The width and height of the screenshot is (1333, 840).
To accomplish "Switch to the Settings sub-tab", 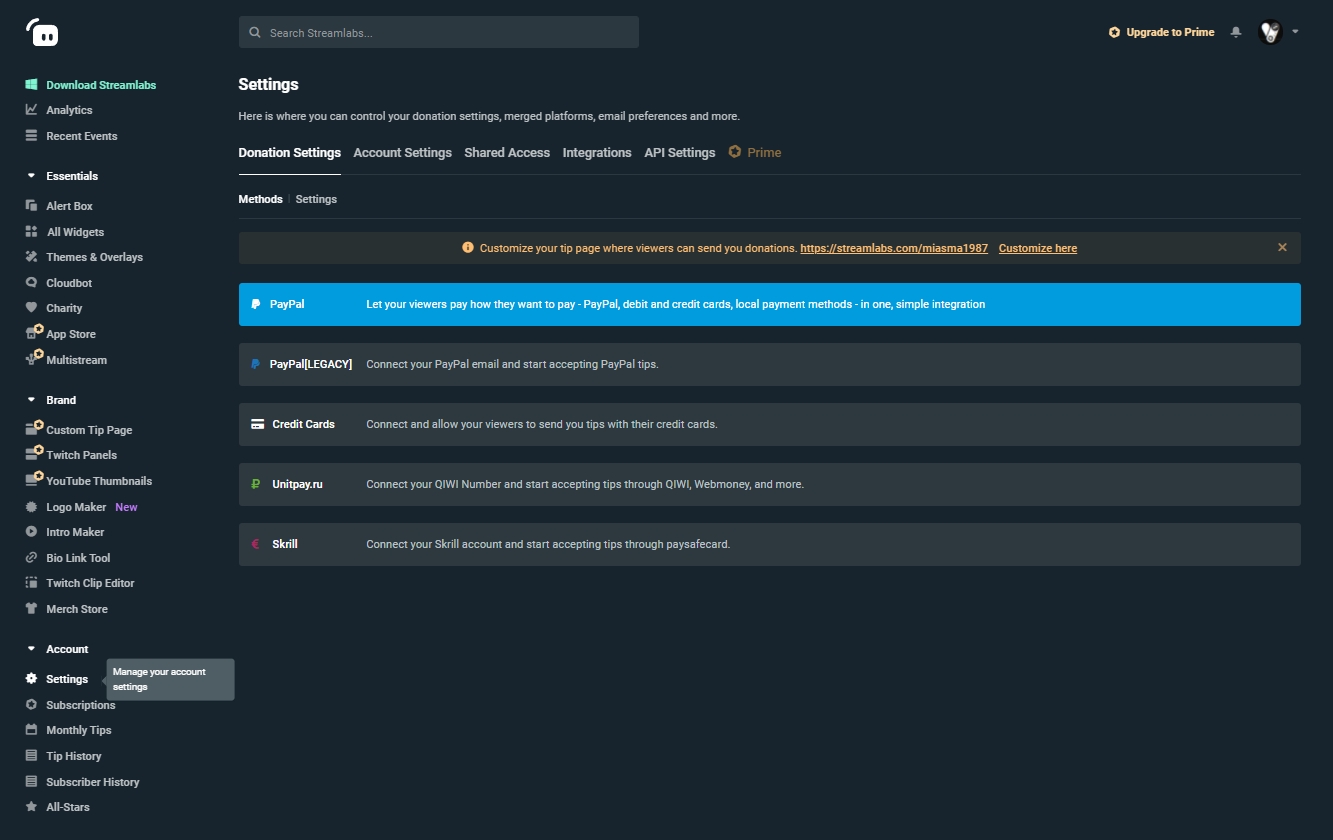I will tap(316, 199).
